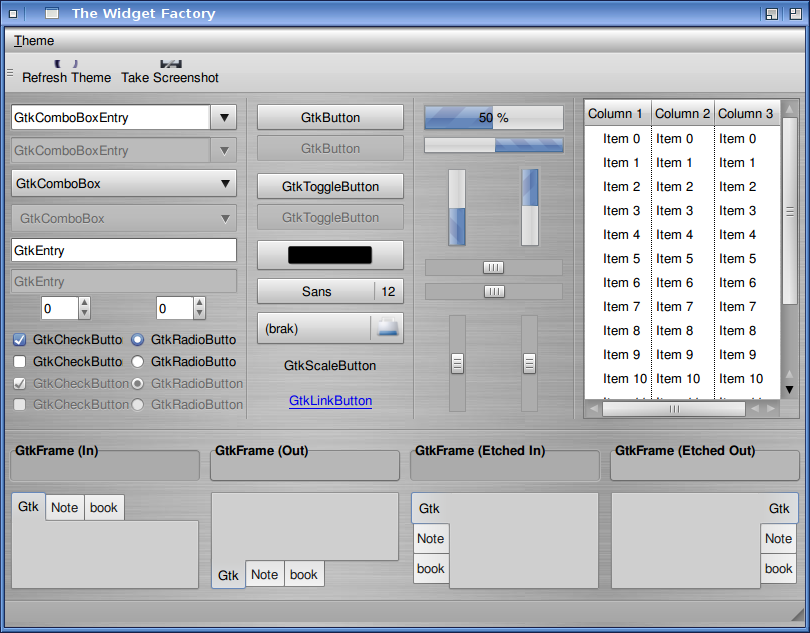This screenshot has width=810, height=633.
Task: Click the lower horizontal scale slider handle
Action: pos(494,291)
